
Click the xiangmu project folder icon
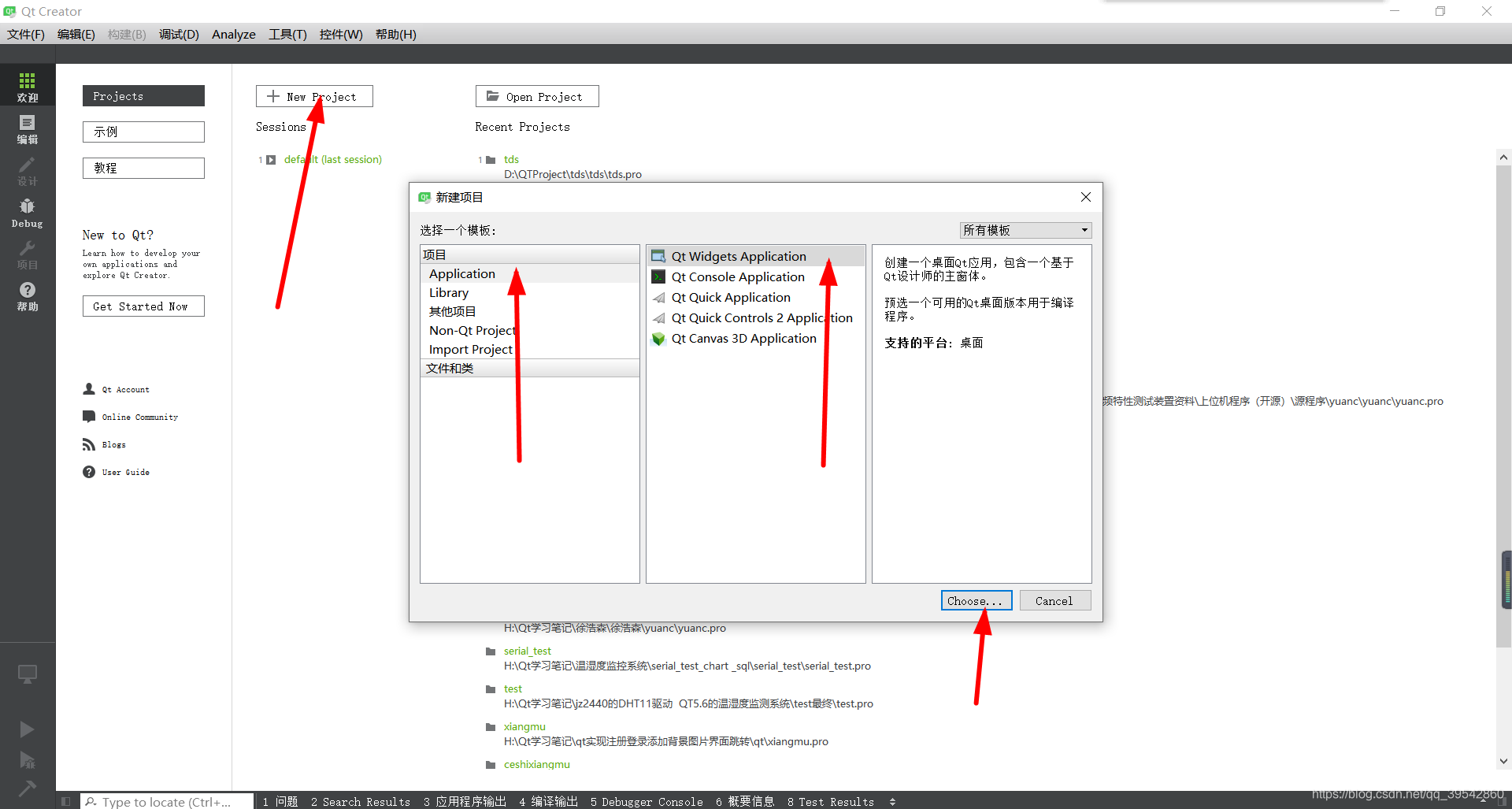coord(491,727)
